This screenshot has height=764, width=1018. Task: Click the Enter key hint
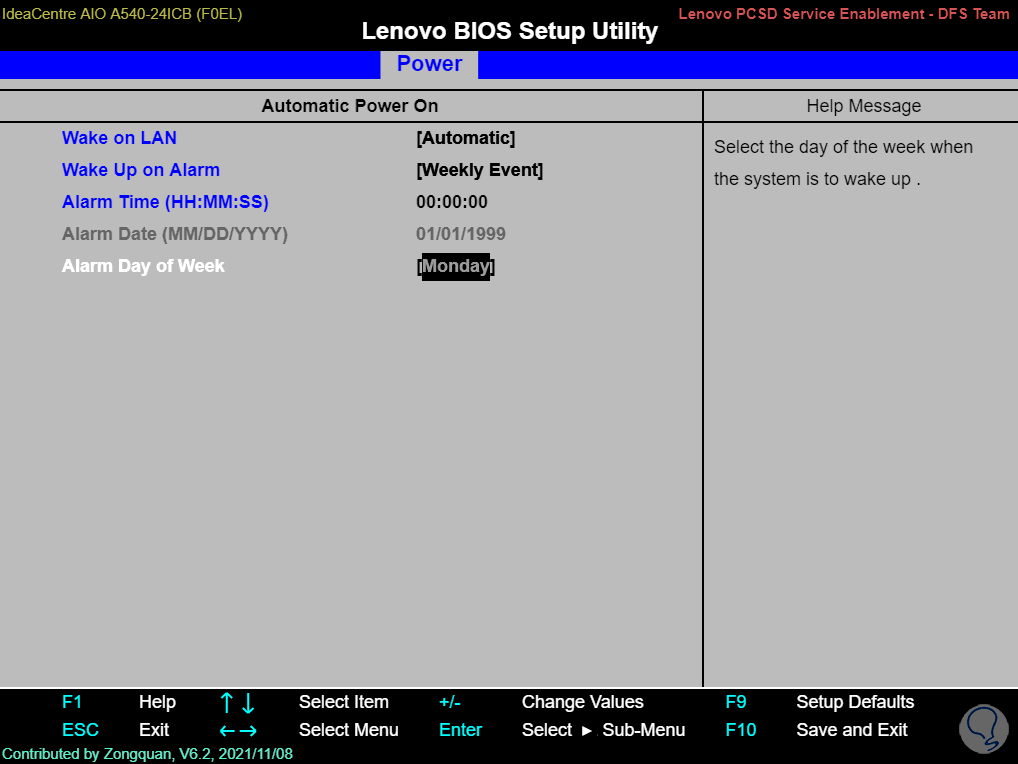point(460,730)
